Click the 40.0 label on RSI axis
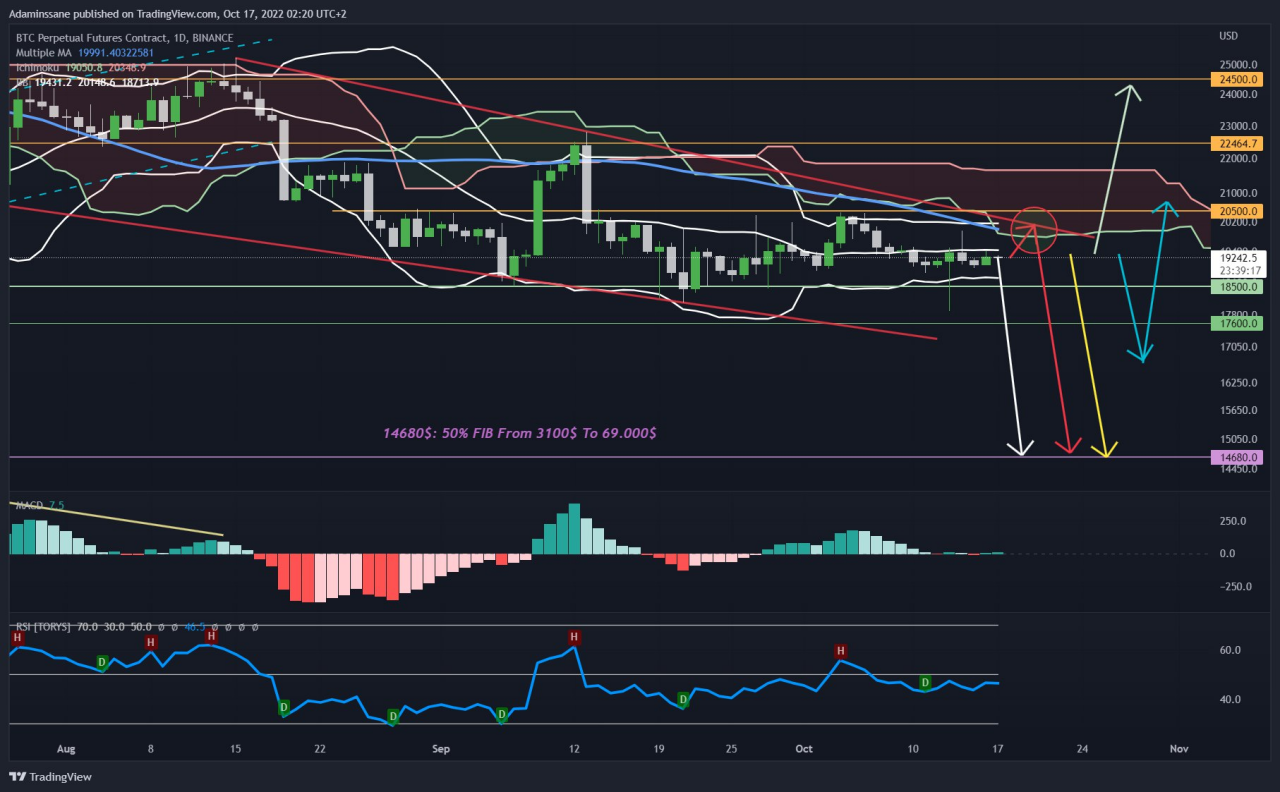Viewport: 1280px width, 792px height. pyautogui.click(x=1229, y=700)
